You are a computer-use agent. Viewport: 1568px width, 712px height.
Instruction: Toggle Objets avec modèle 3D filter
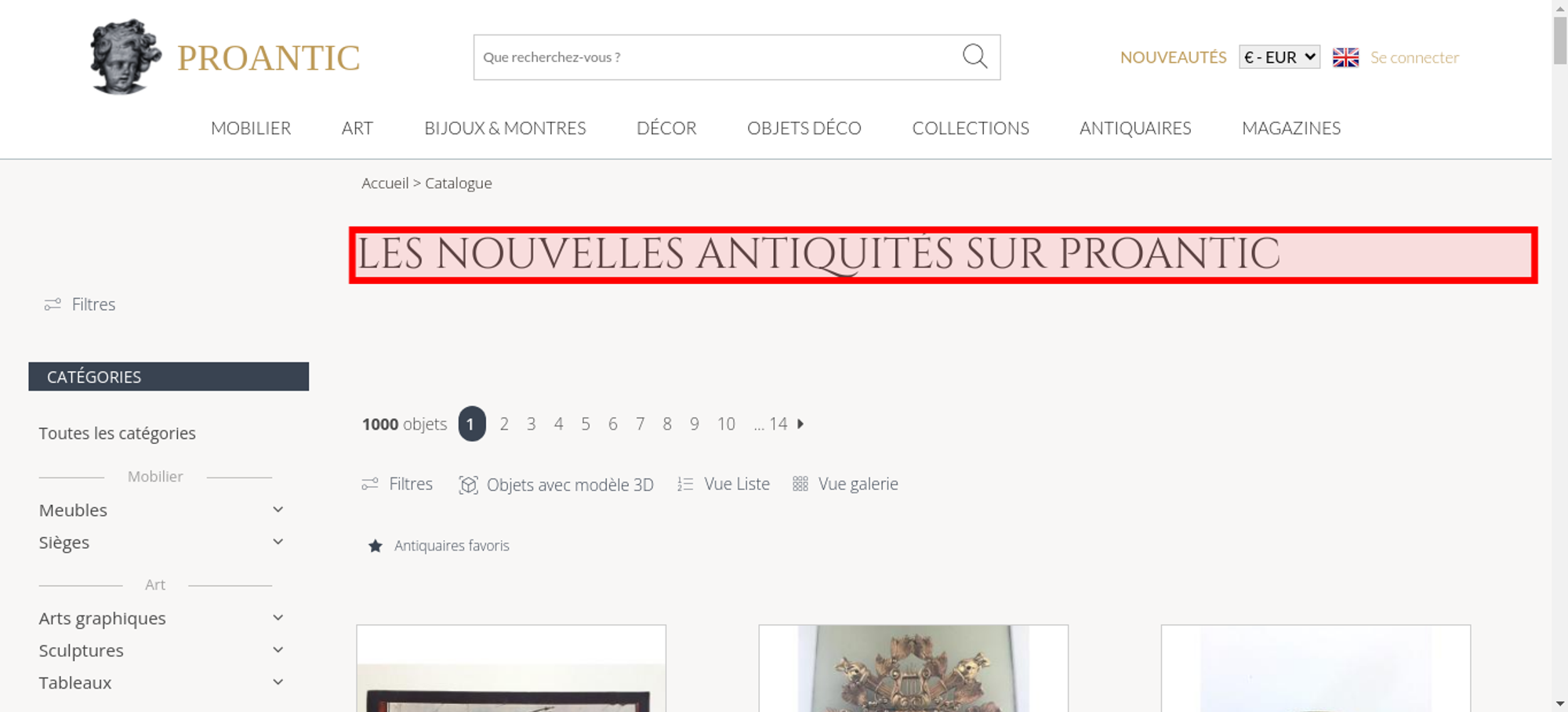tap(556, 485)
